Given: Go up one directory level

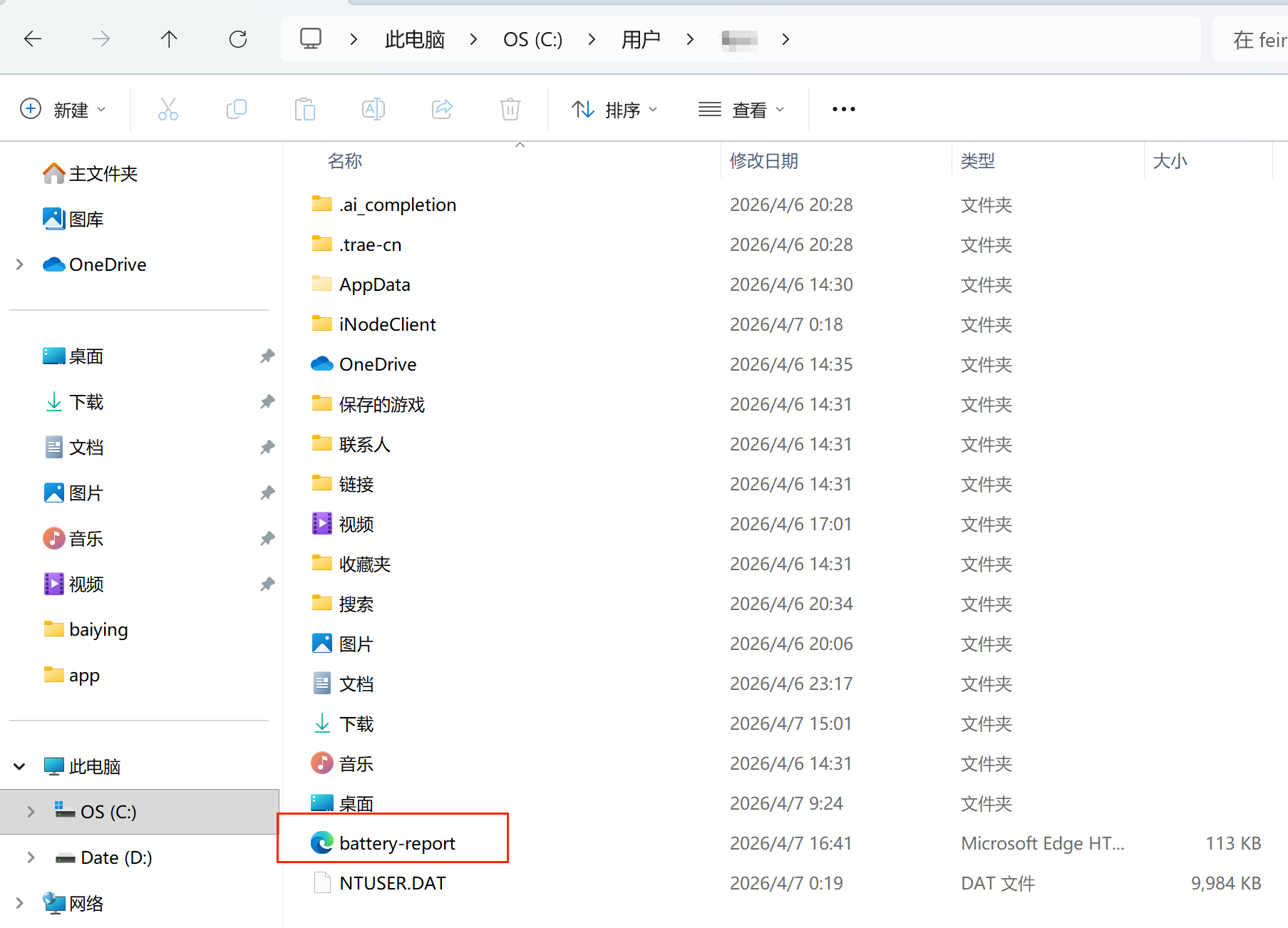Looking at the screenshot, I should tap(169, 39).
